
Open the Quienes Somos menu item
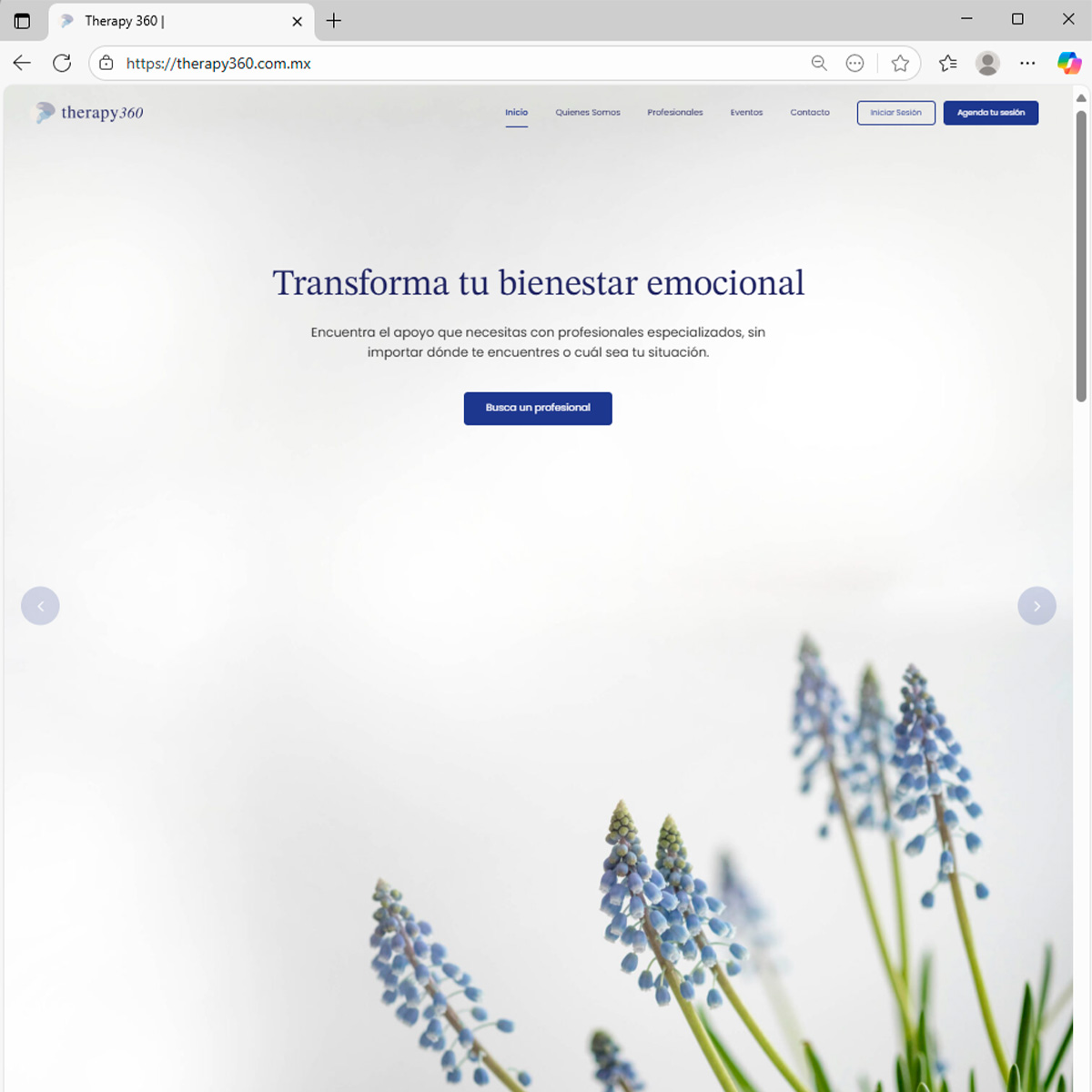click(x=588, y=113)
